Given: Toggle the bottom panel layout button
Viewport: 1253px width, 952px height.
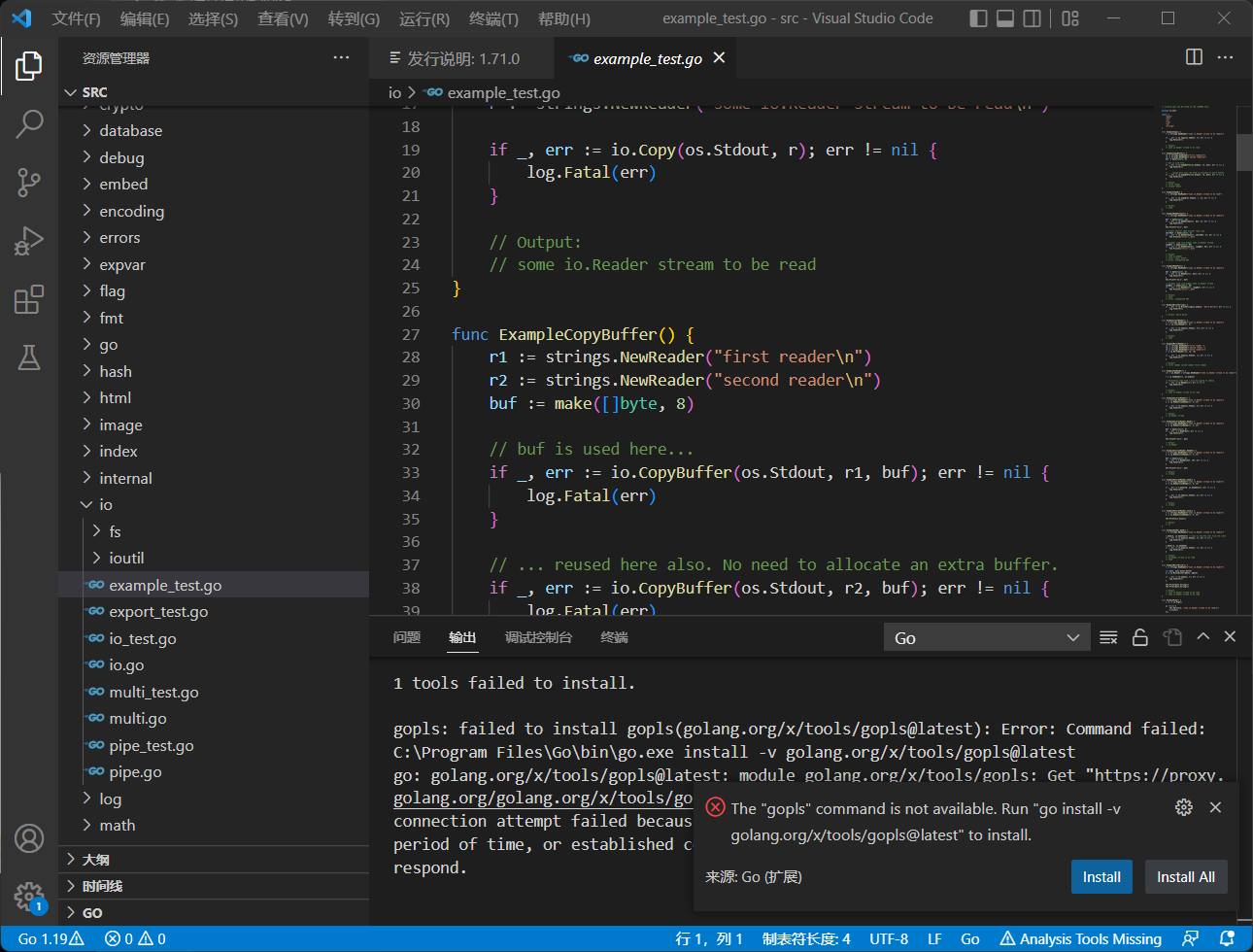Looking at the screenshot, I should click(1005, 18).
